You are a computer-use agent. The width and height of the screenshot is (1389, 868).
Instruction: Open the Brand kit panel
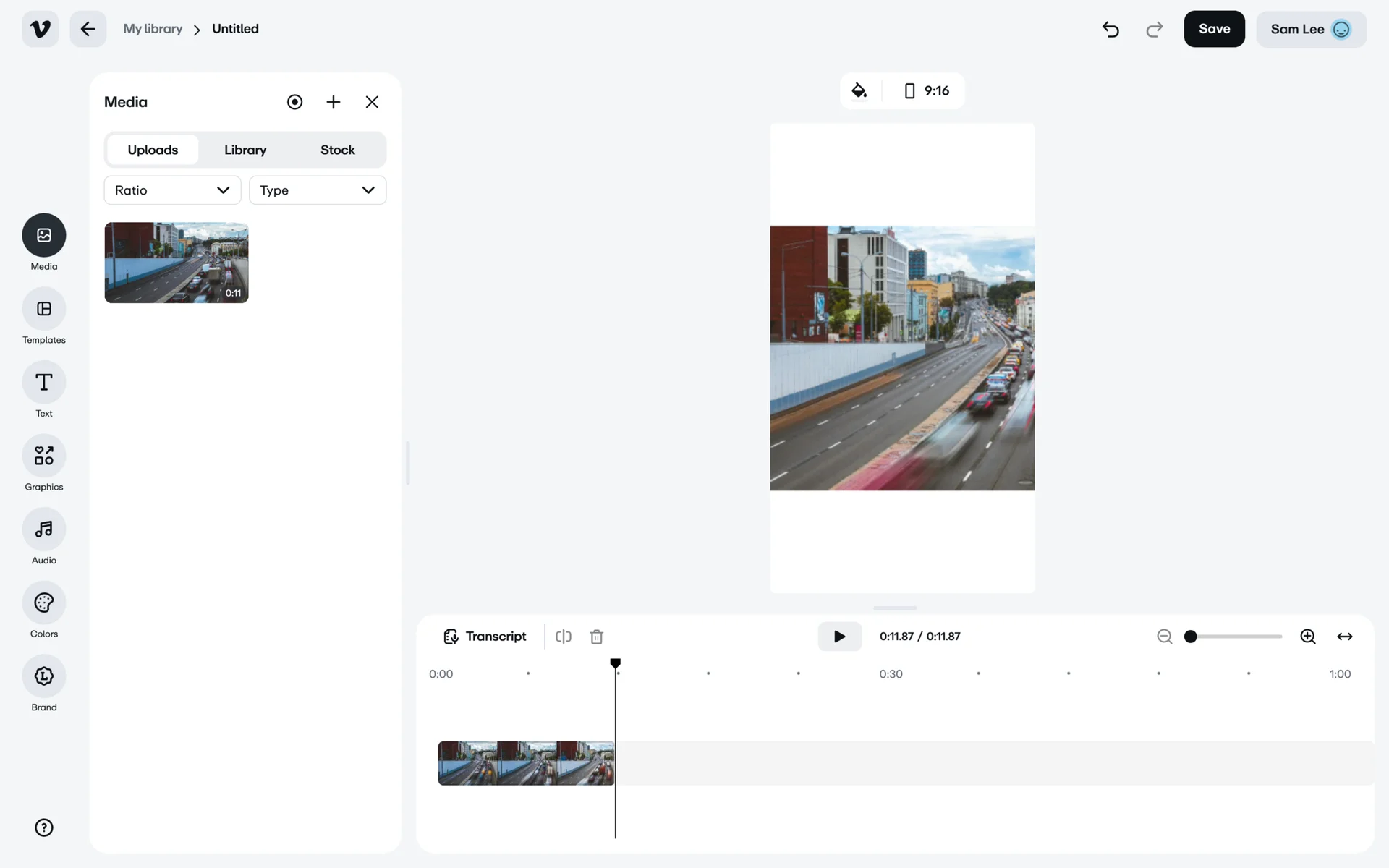(43, 676)
